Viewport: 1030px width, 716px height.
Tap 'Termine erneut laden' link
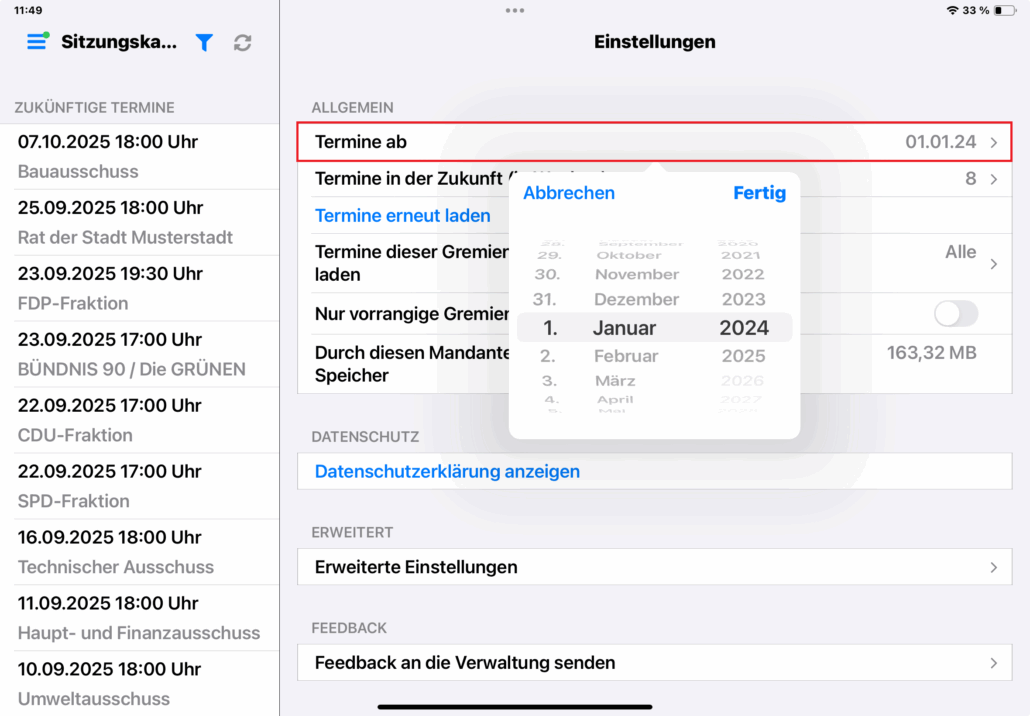click(x=403, y=215)
